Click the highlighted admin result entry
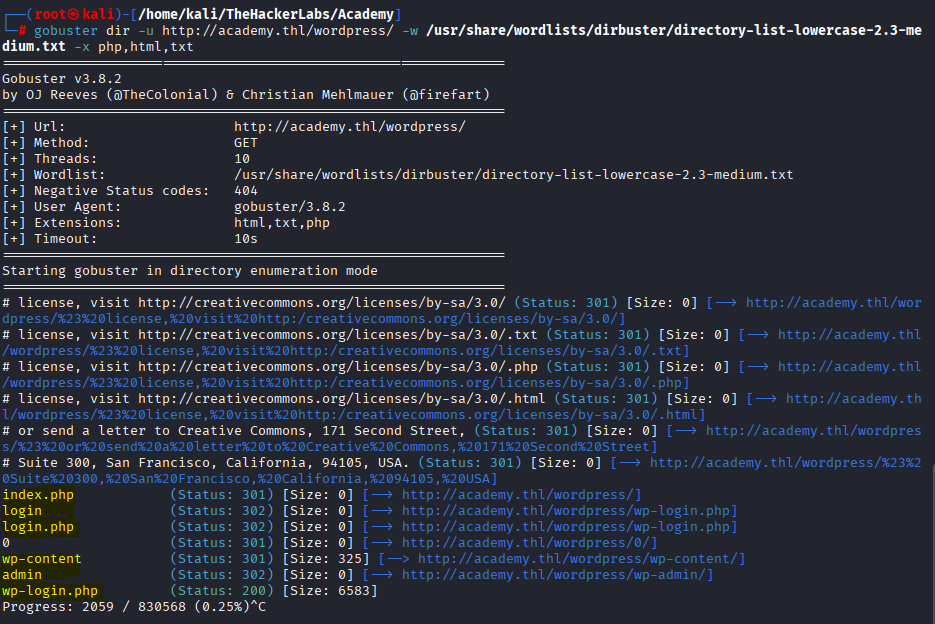This screenshot has width=935, height=624. pyautogui.click(x=22, y=575)
